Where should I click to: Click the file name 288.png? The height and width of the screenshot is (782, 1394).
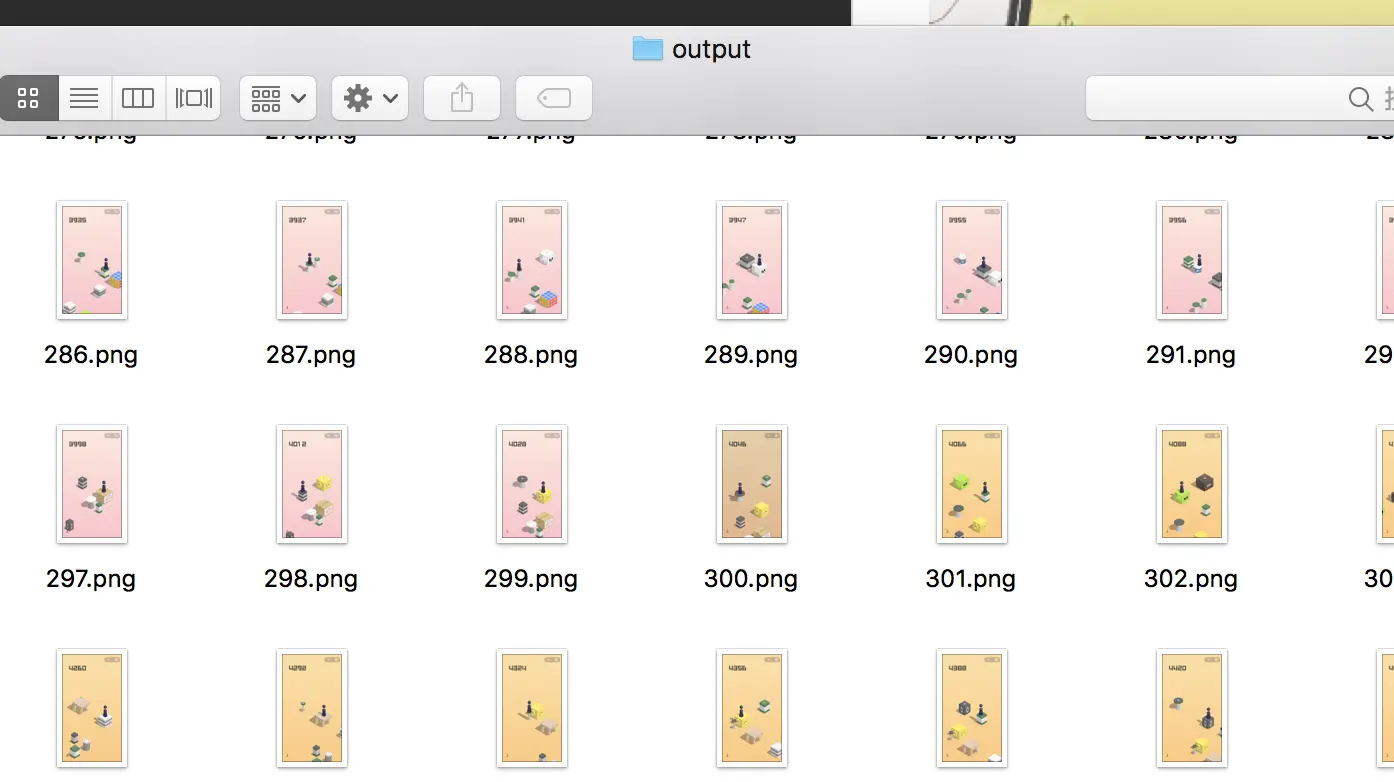(x=531, y=355)
